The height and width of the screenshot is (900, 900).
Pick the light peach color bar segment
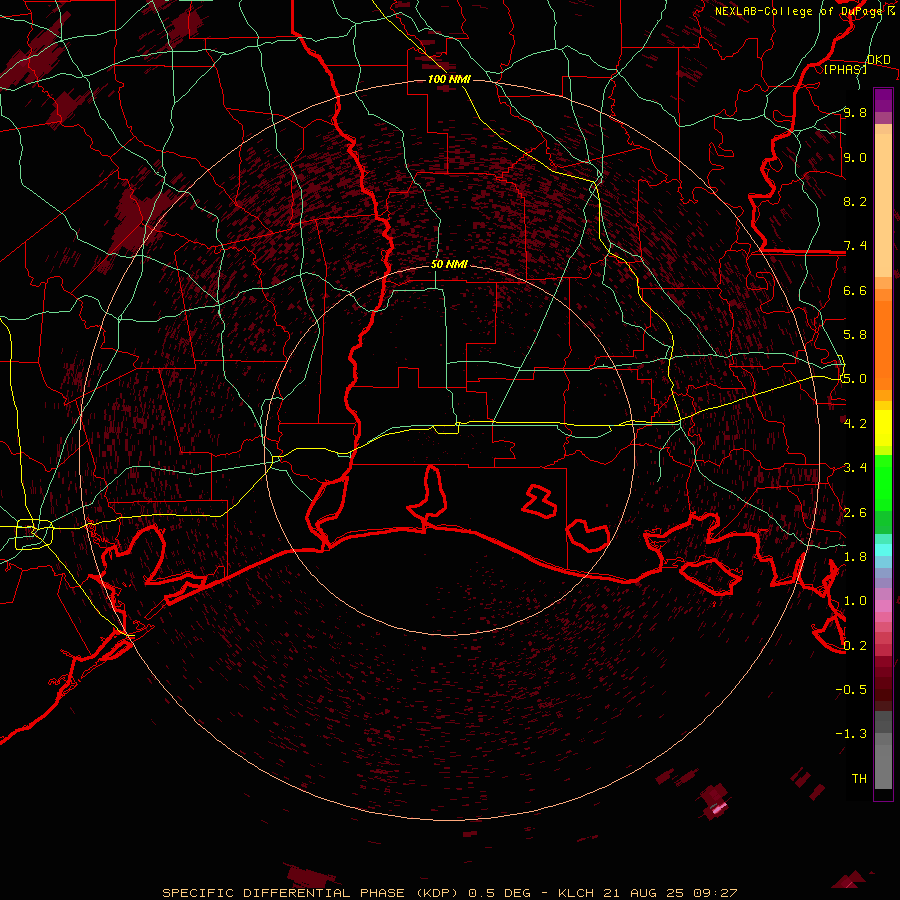point(883,205)
